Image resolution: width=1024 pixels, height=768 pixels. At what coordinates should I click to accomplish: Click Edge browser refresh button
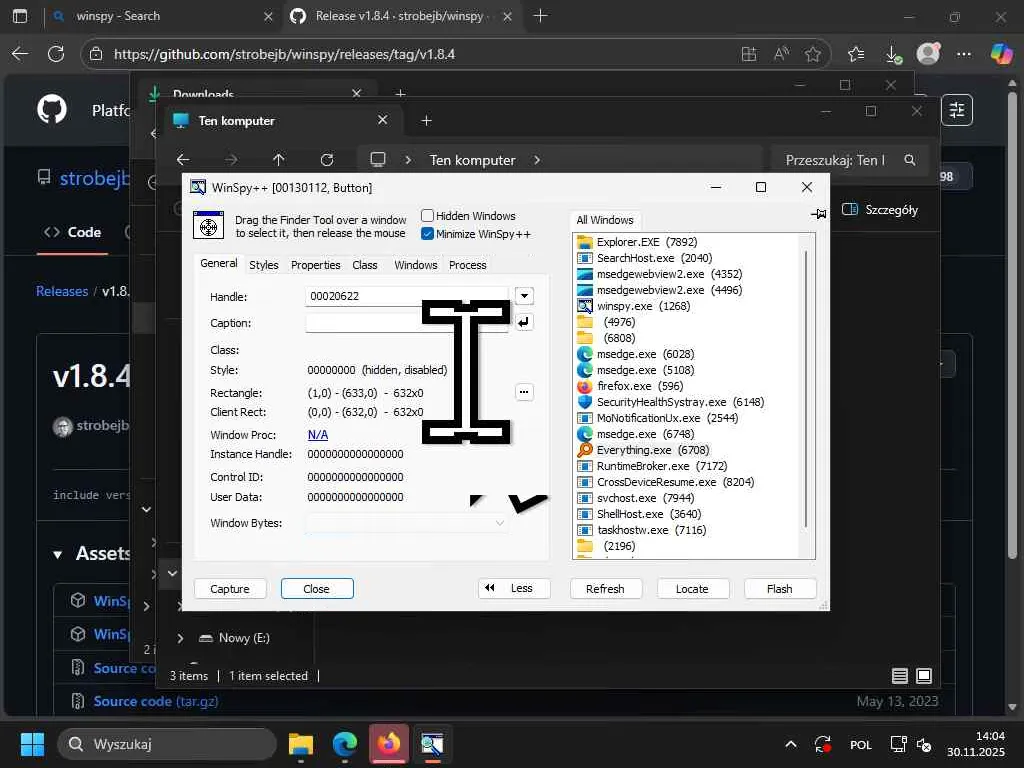(56, 54)
